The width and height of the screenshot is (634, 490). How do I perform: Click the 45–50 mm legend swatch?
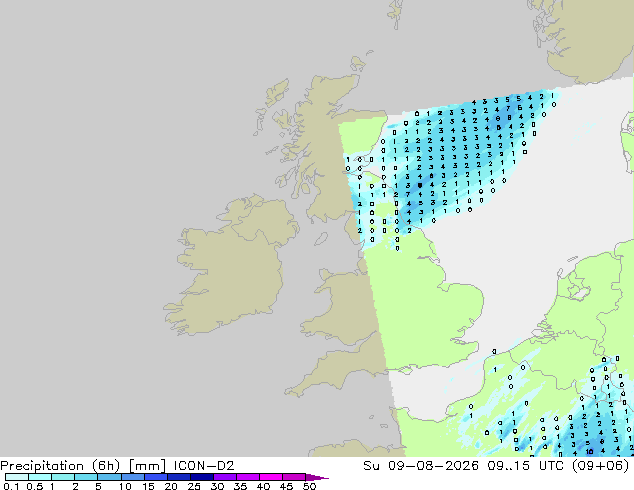294,477
